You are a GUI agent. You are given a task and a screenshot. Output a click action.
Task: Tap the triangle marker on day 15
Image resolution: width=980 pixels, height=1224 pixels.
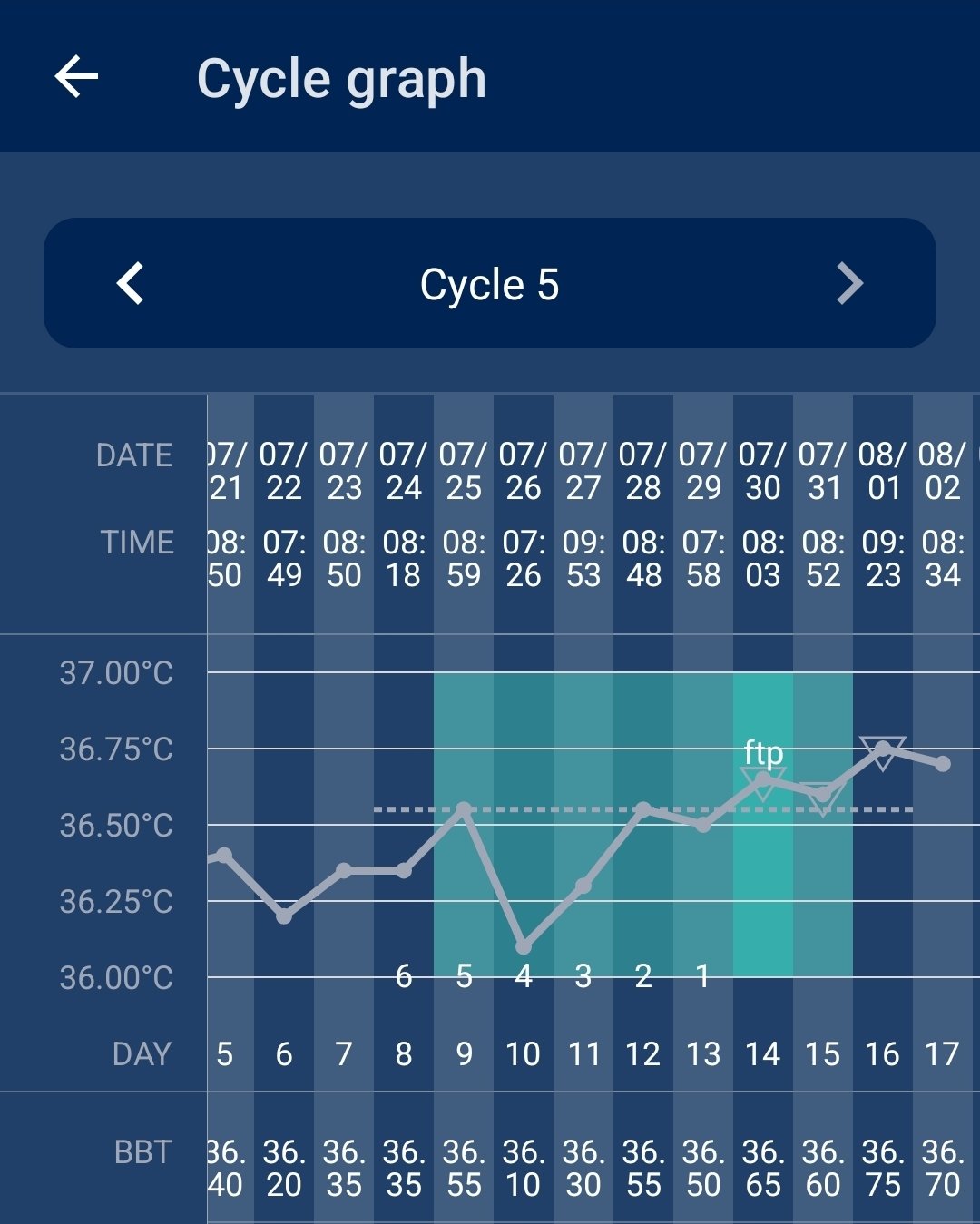[x=823, y=797]
